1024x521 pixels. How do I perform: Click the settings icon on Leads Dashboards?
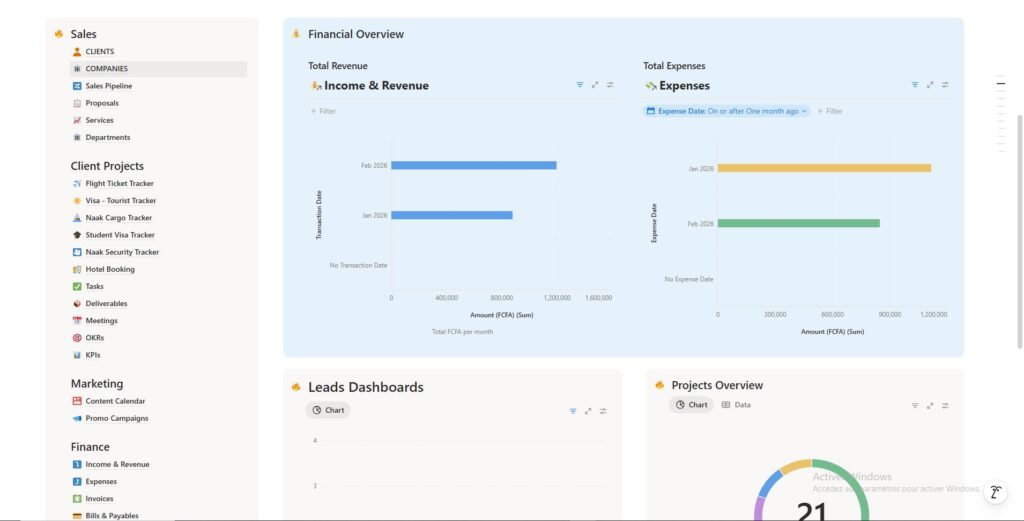click(603, 411)
